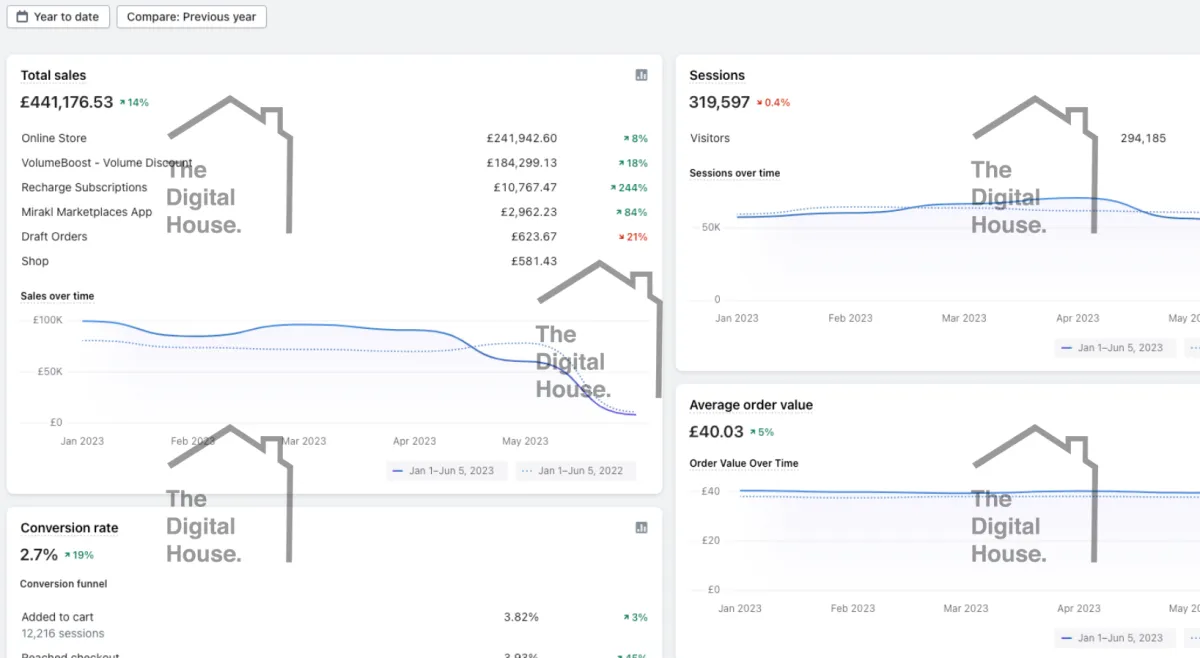
Task: Click the Conversion rate card title
Action: pyautogui.click(x=69, y=528)
